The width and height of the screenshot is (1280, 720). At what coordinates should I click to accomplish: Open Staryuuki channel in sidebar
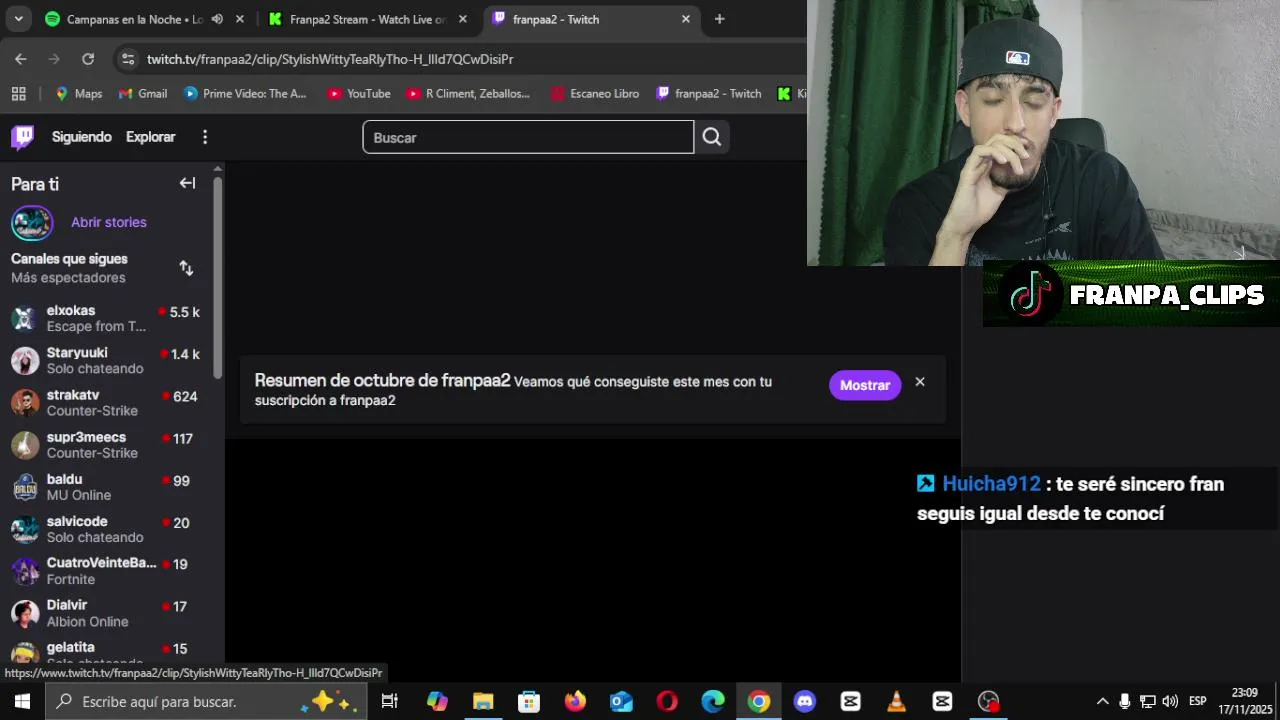105,360
